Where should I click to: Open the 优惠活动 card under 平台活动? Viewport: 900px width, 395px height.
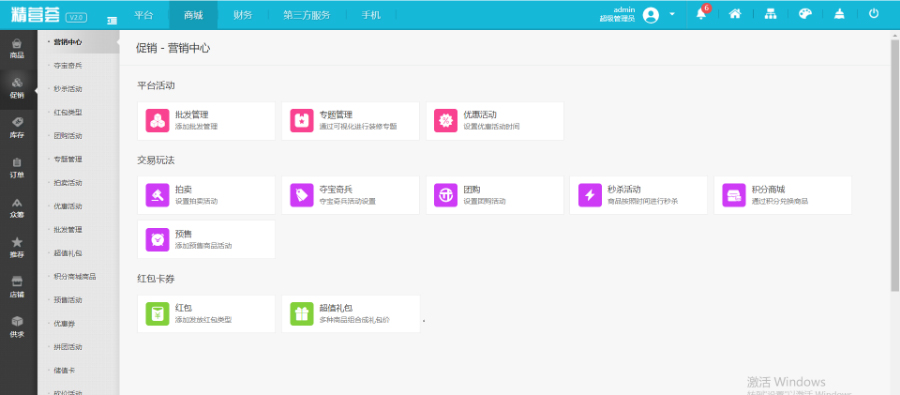[495, 121]
